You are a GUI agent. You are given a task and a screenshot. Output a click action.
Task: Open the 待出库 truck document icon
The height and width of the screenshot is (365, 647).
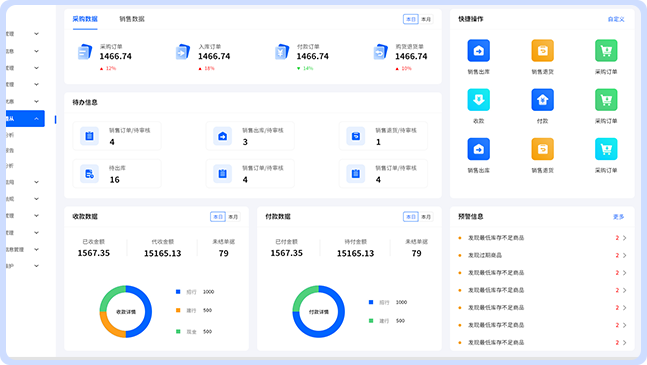(x=89, y=174)
